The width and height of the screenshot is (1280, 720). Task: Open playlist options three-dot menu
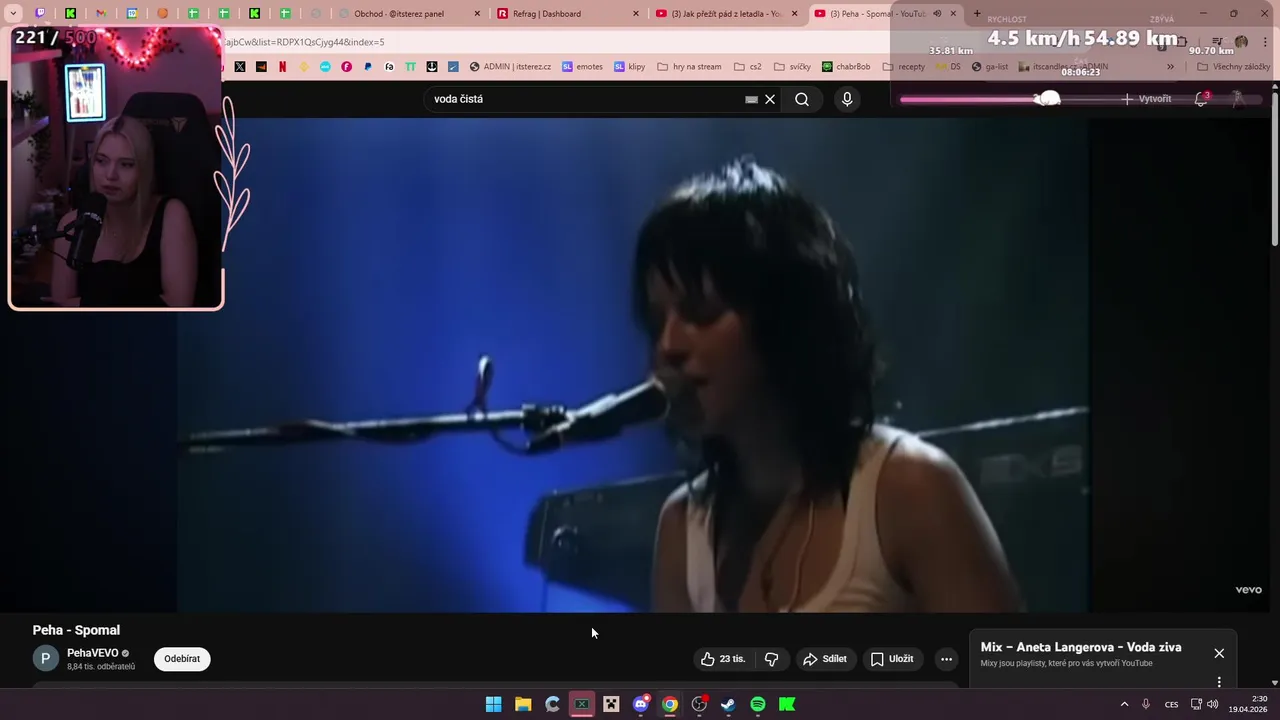(x=1219, y=682)
